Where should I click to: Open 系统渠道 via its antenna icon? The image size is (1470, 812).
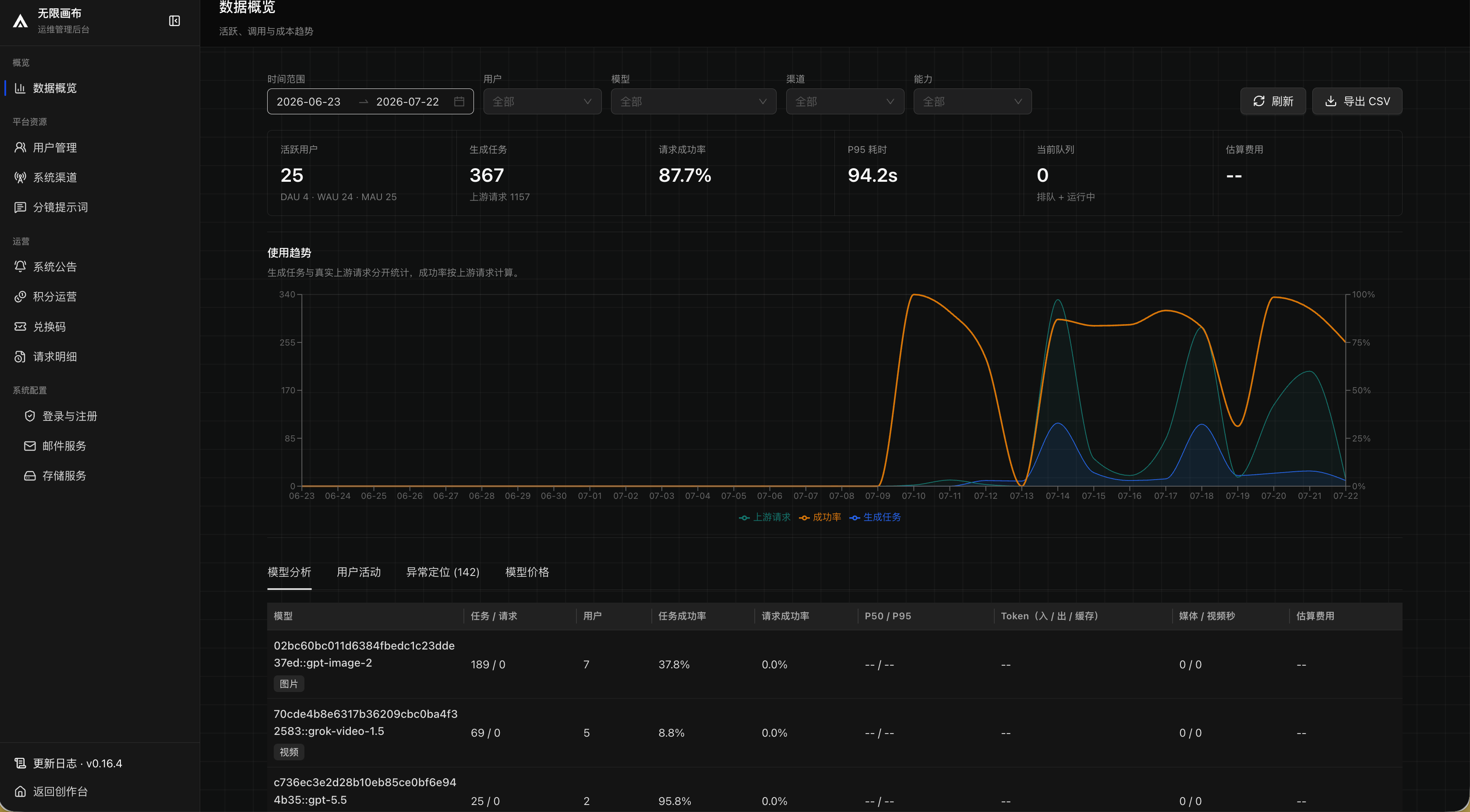coord(20,177)
